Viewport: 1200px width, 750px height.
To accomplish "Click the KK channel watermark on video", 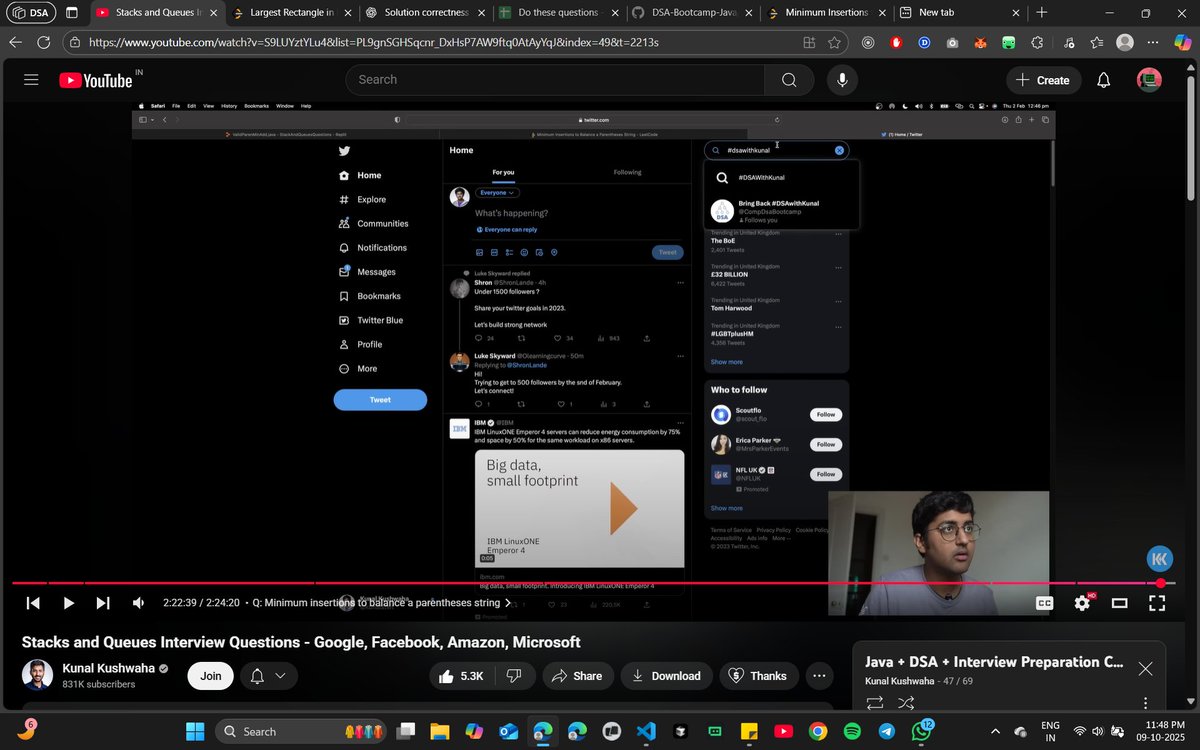I will [1159, 559].
